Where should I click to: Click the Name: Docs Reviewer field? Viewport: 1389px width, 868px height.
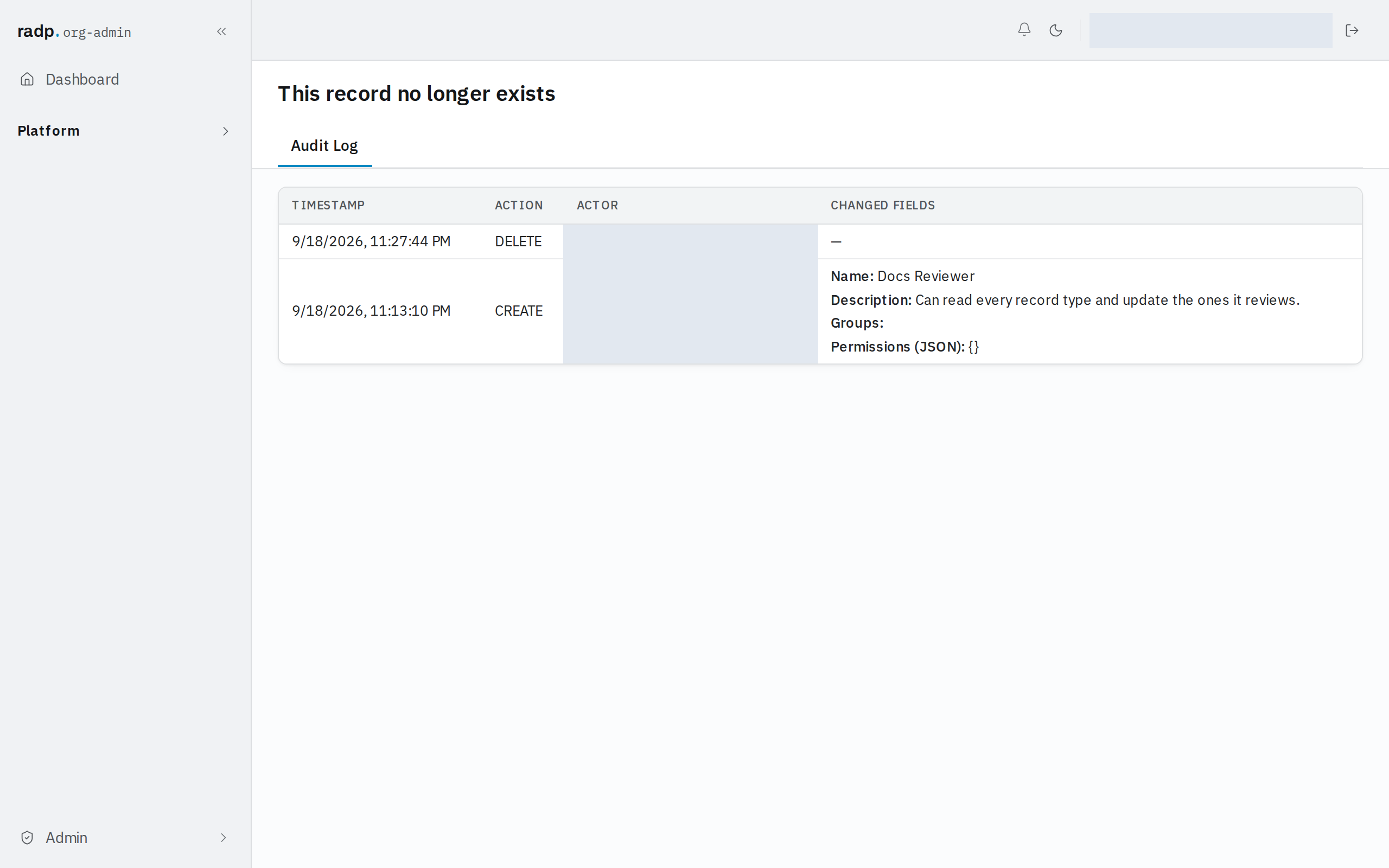point(902,276)
